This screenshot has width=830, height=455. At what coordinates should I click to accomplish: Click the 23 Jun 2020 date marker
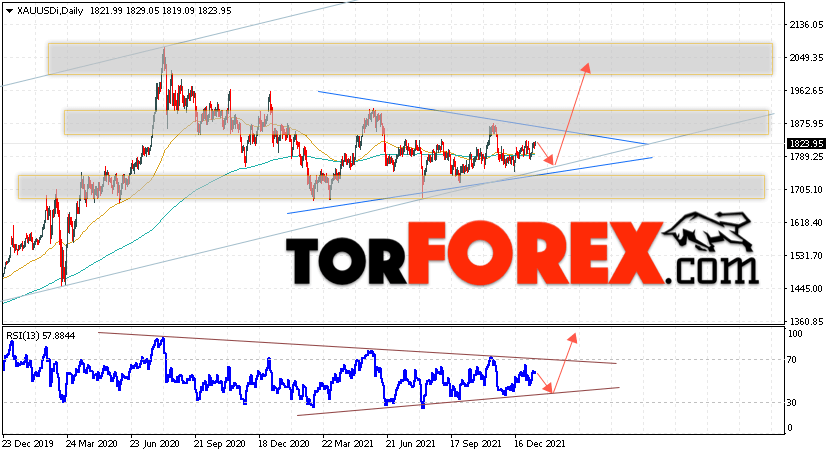pyautogui.click(x=155, y=443)
